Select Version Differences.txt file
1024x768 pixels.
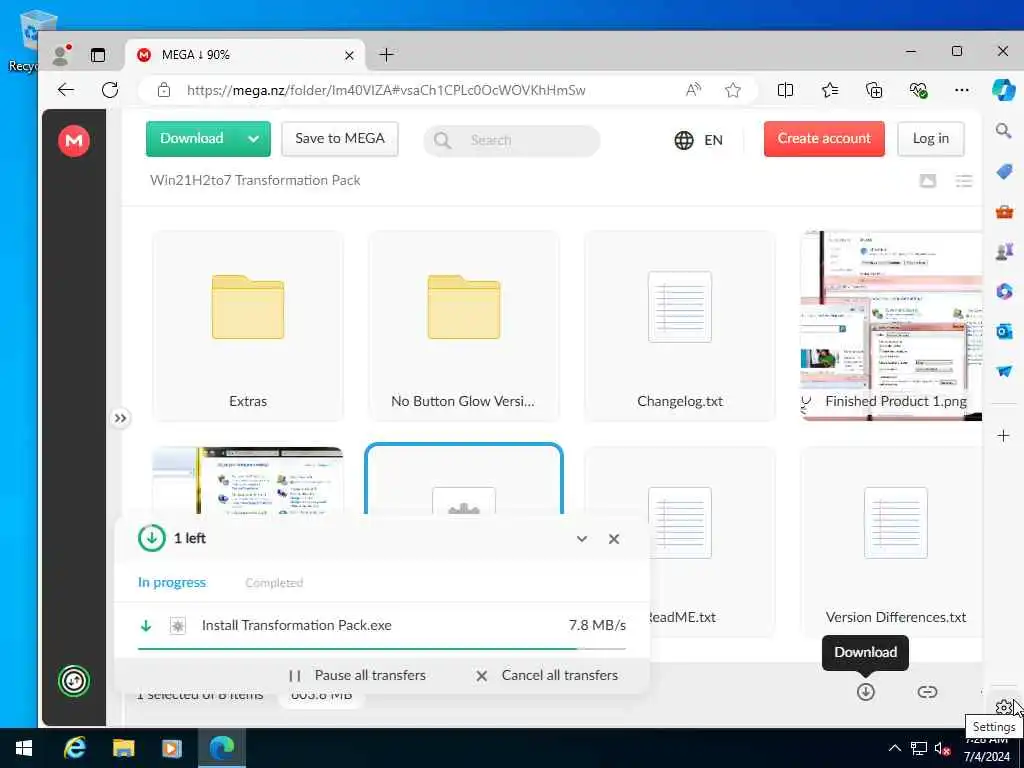[x=891, y=542]
